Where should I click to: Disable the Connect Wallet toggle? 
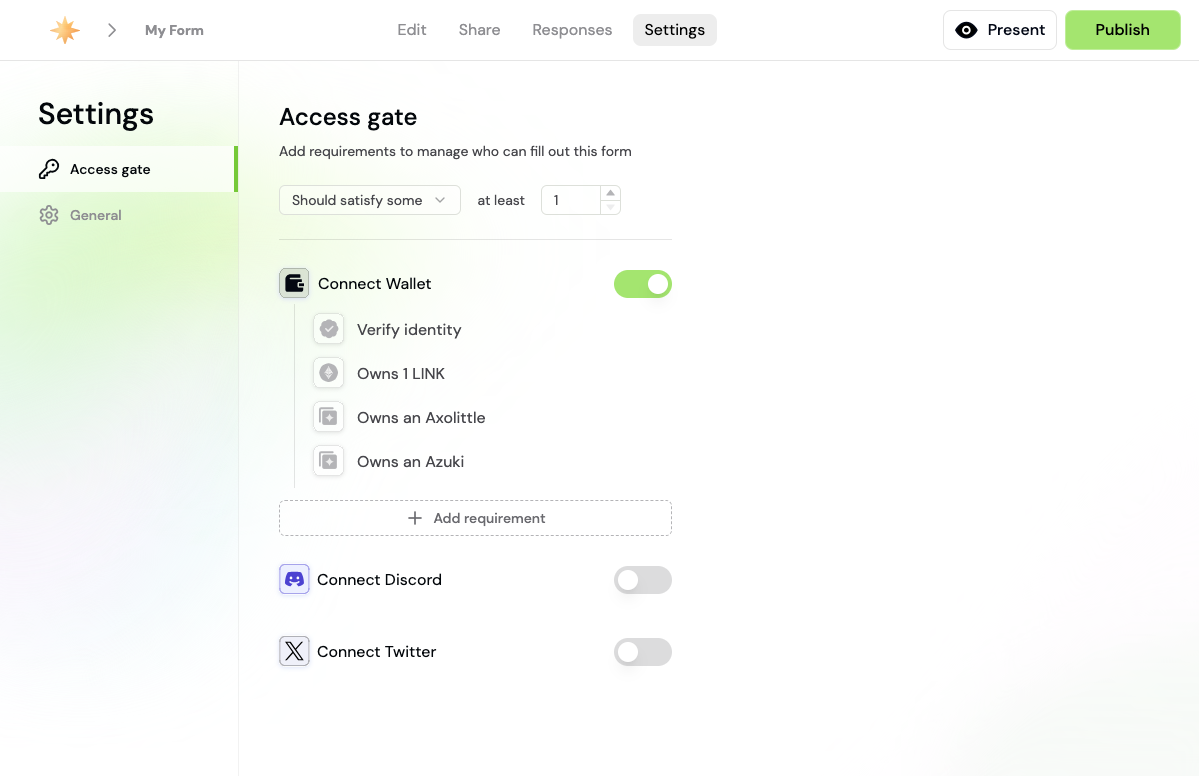point(642,284)
